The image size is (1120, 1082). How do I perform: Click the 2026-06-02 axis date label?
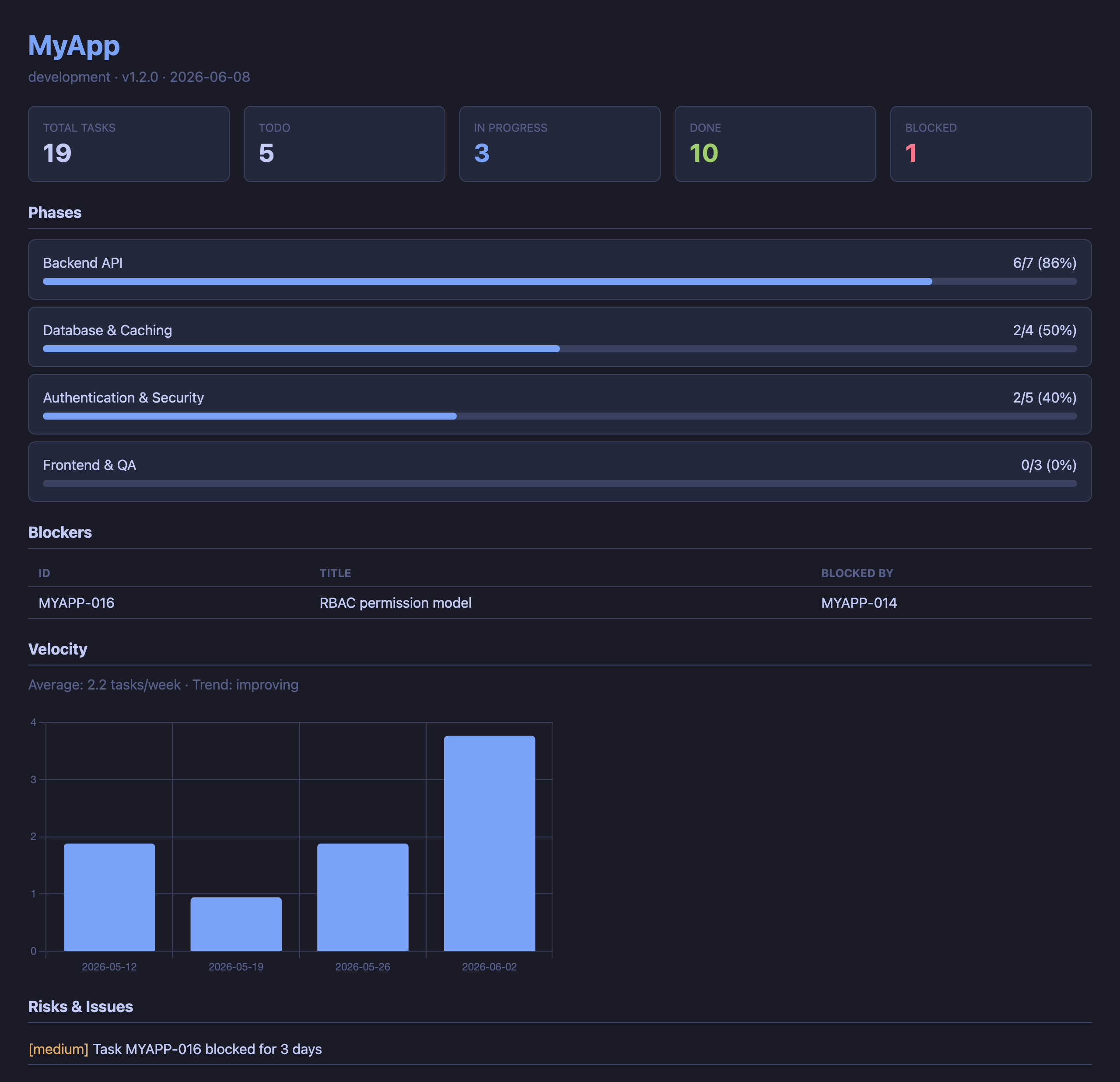click(x=490, y=966)
